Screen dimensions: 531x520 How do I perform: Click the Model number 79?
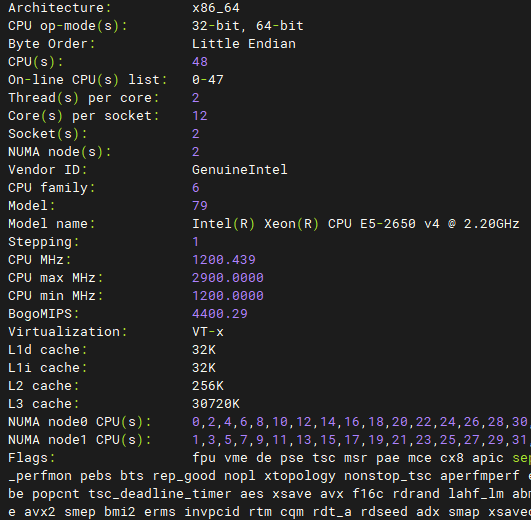tap(200, 205)
